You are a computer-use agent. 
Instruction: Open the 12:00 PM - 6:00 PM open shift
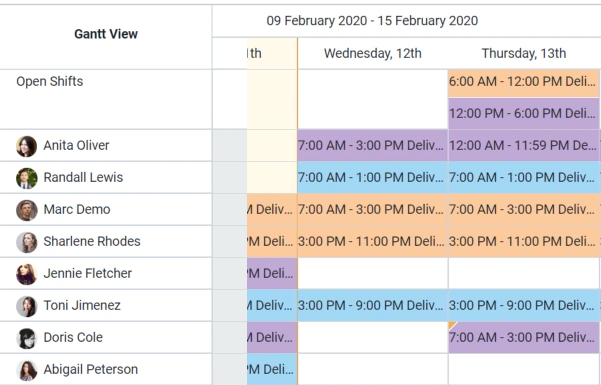coord(524,113)
